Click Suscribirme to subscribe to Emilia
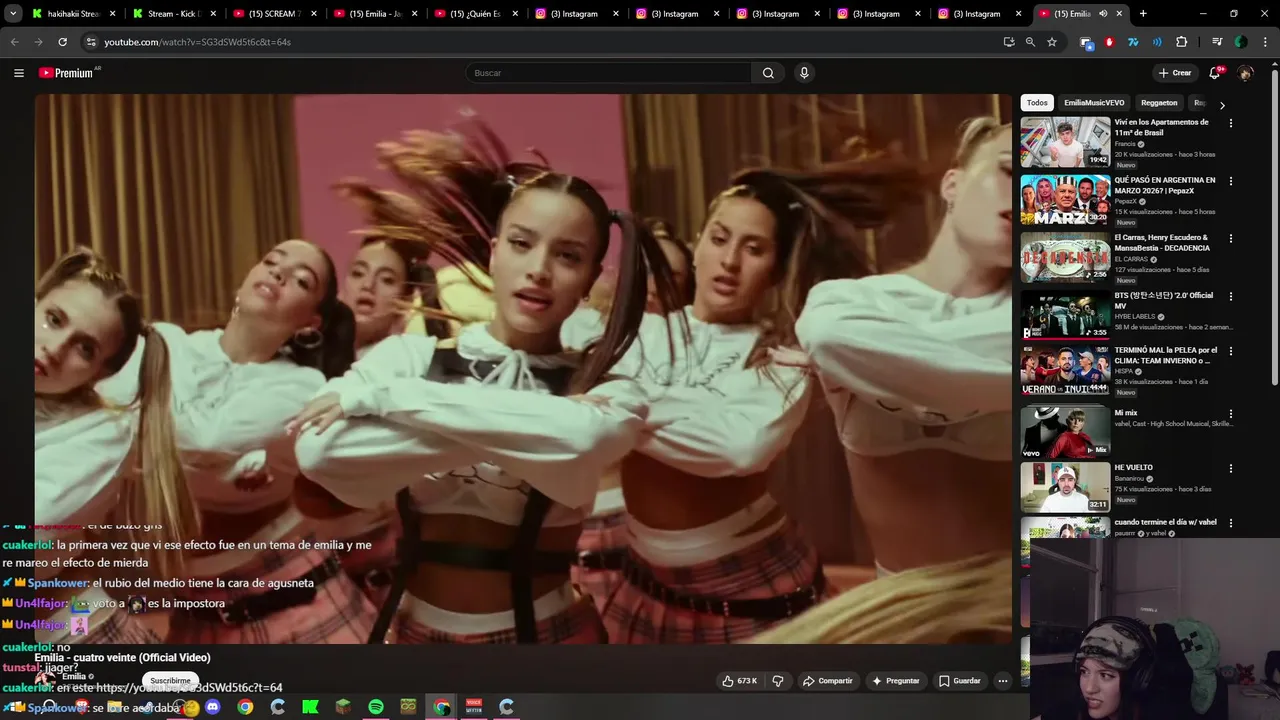 (x=170, y=681)
